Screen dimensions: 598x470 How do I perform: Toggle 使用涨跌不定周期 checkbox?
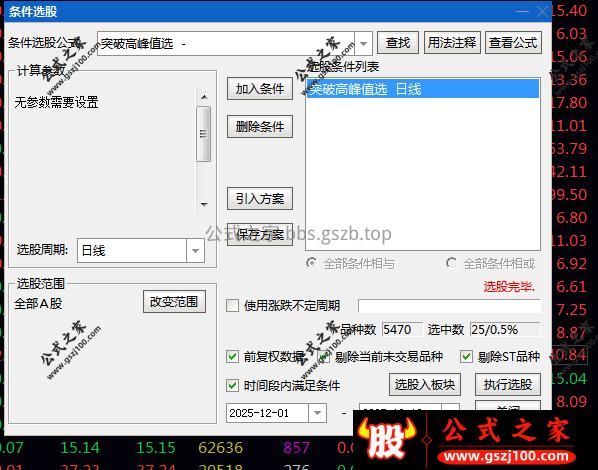tap(232, 305)
